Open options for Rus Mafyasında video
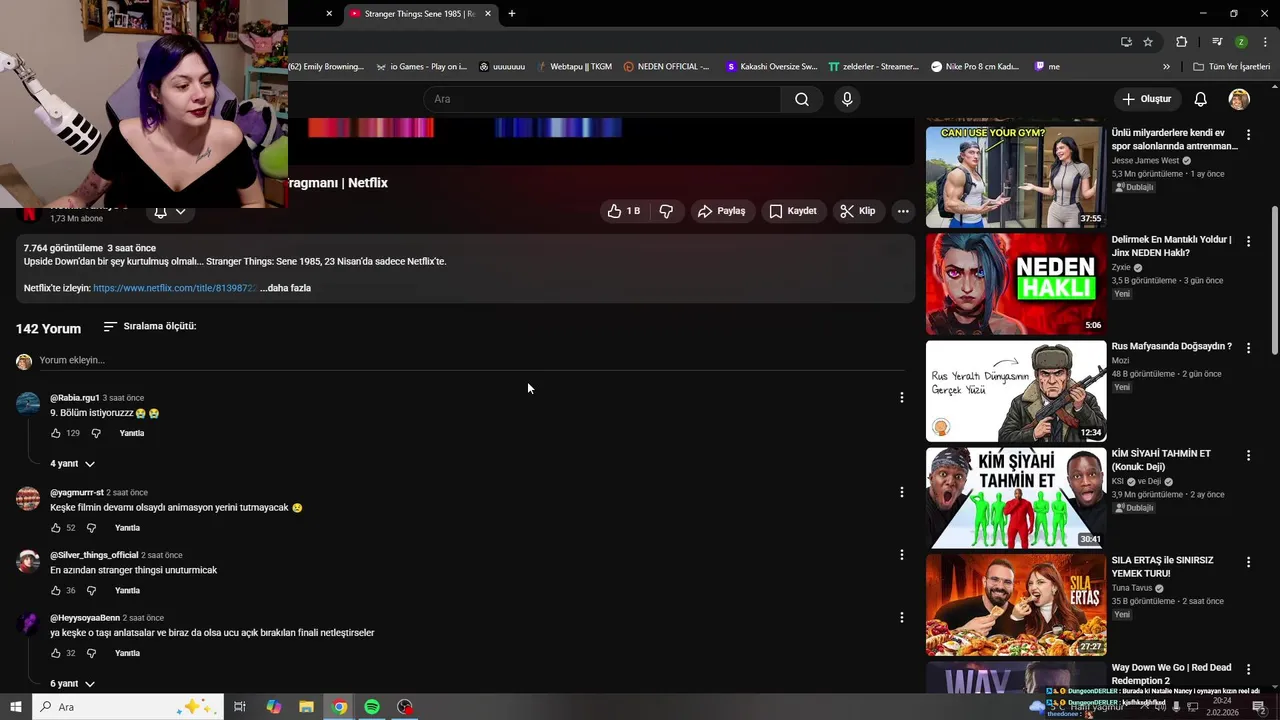 click(1248, 348)
